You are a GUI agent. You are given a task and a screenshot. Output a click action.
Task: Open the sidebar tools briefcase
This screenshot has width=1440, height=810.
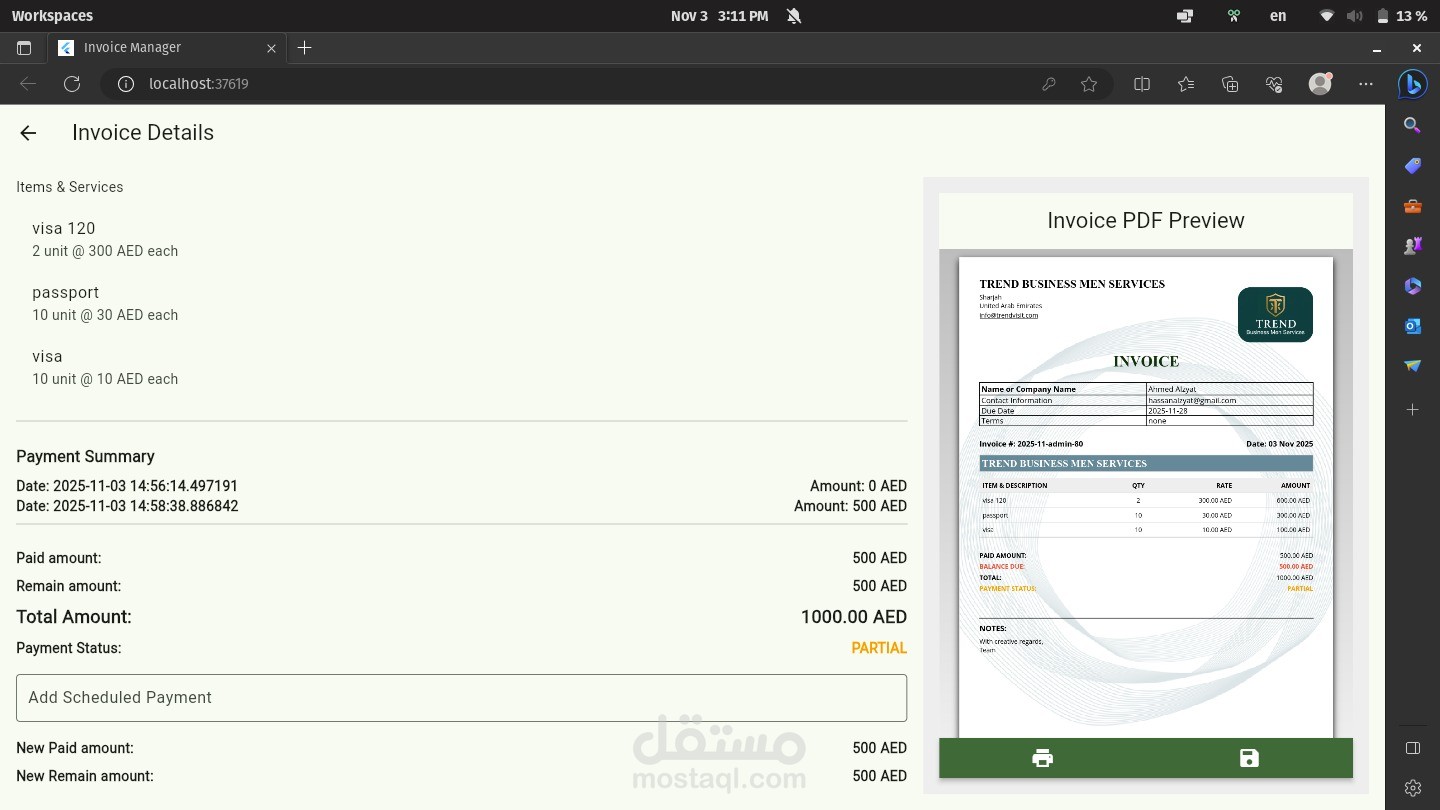coord(1412,206)
